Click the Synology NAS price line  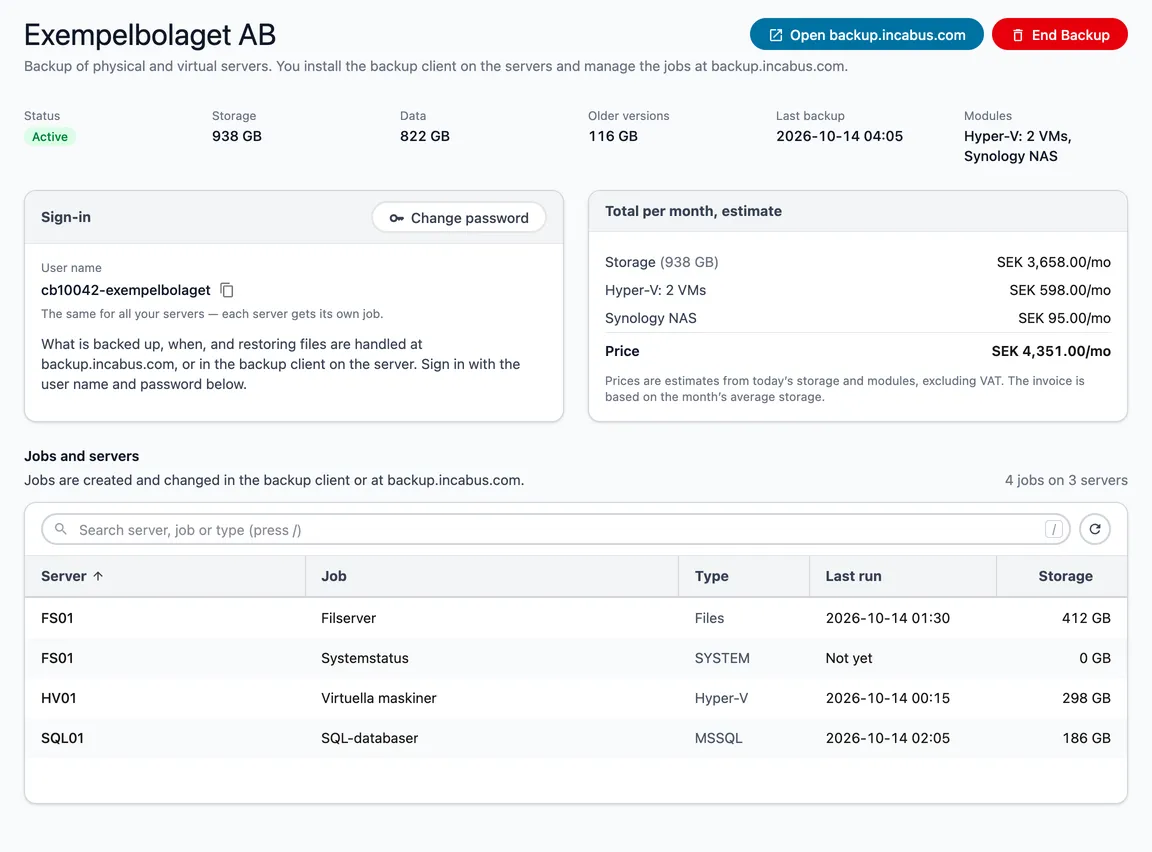coord(857,318)
